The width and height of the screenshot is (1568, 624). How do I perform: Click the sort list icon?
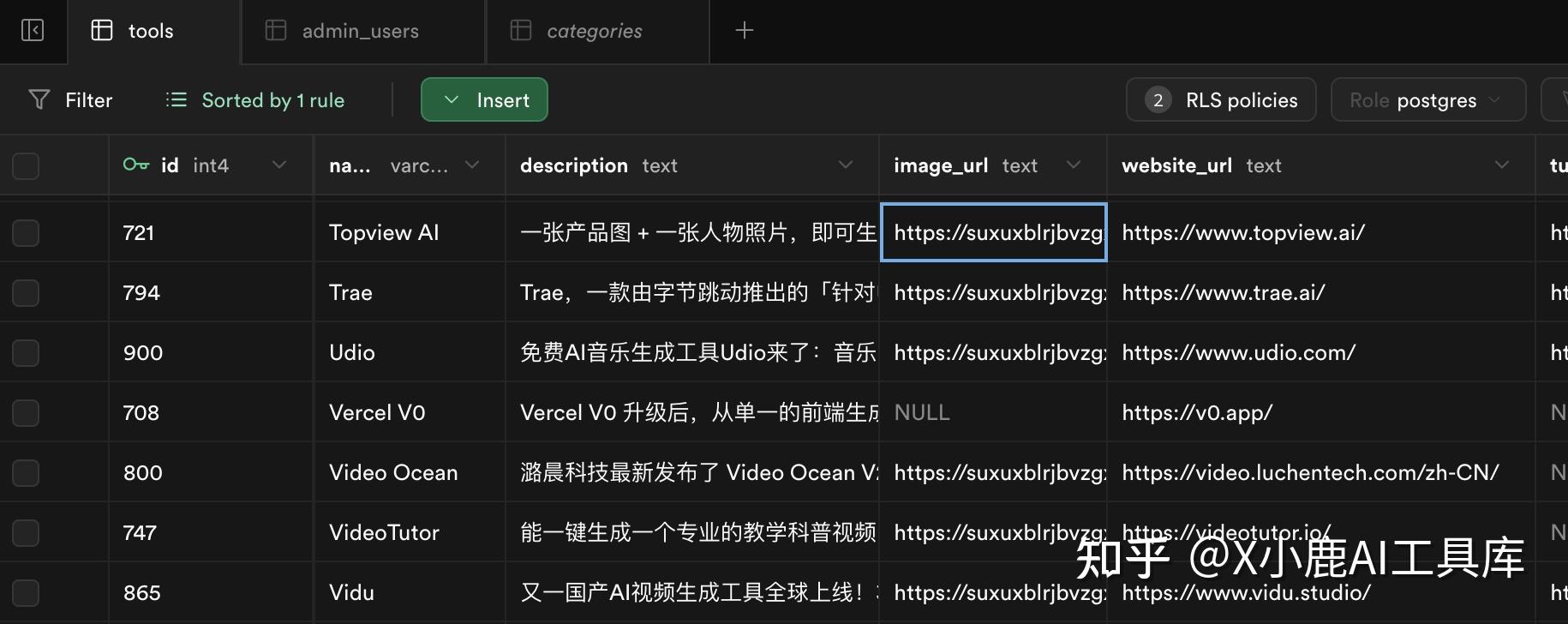pos(177,100)
